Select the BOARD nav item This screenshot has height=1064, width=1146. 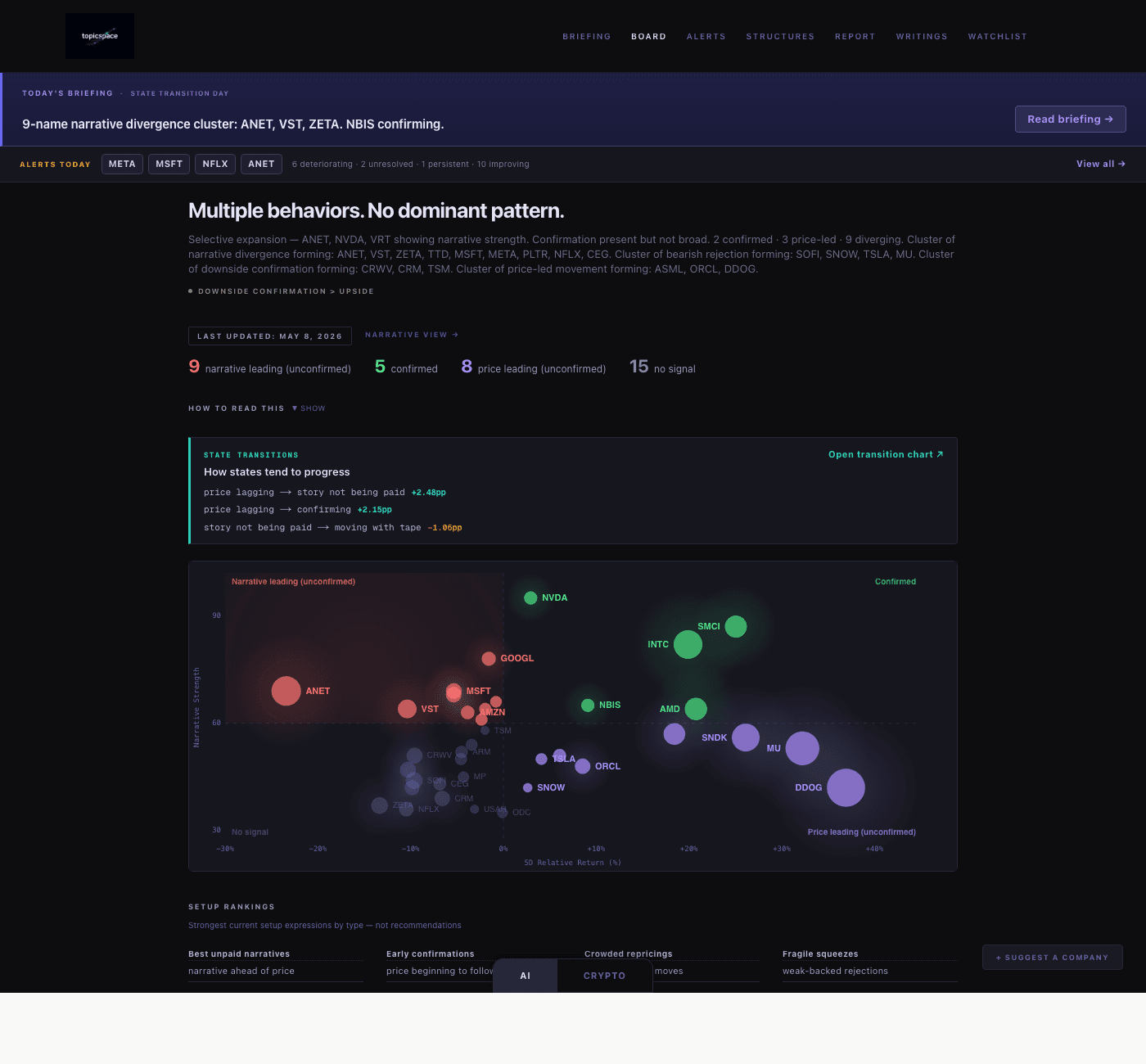(x=648, y=37)
